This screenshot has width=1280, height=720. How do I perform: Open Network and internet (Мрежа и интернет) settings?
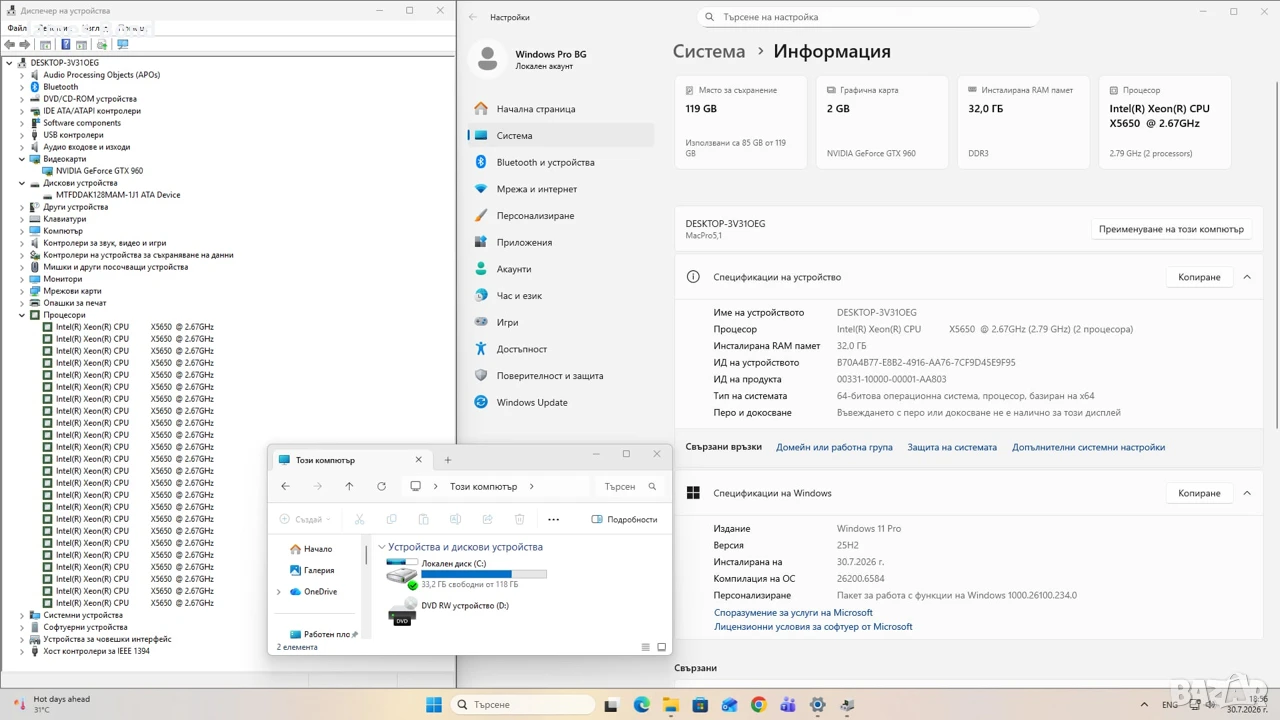click(x=561, y=189)
